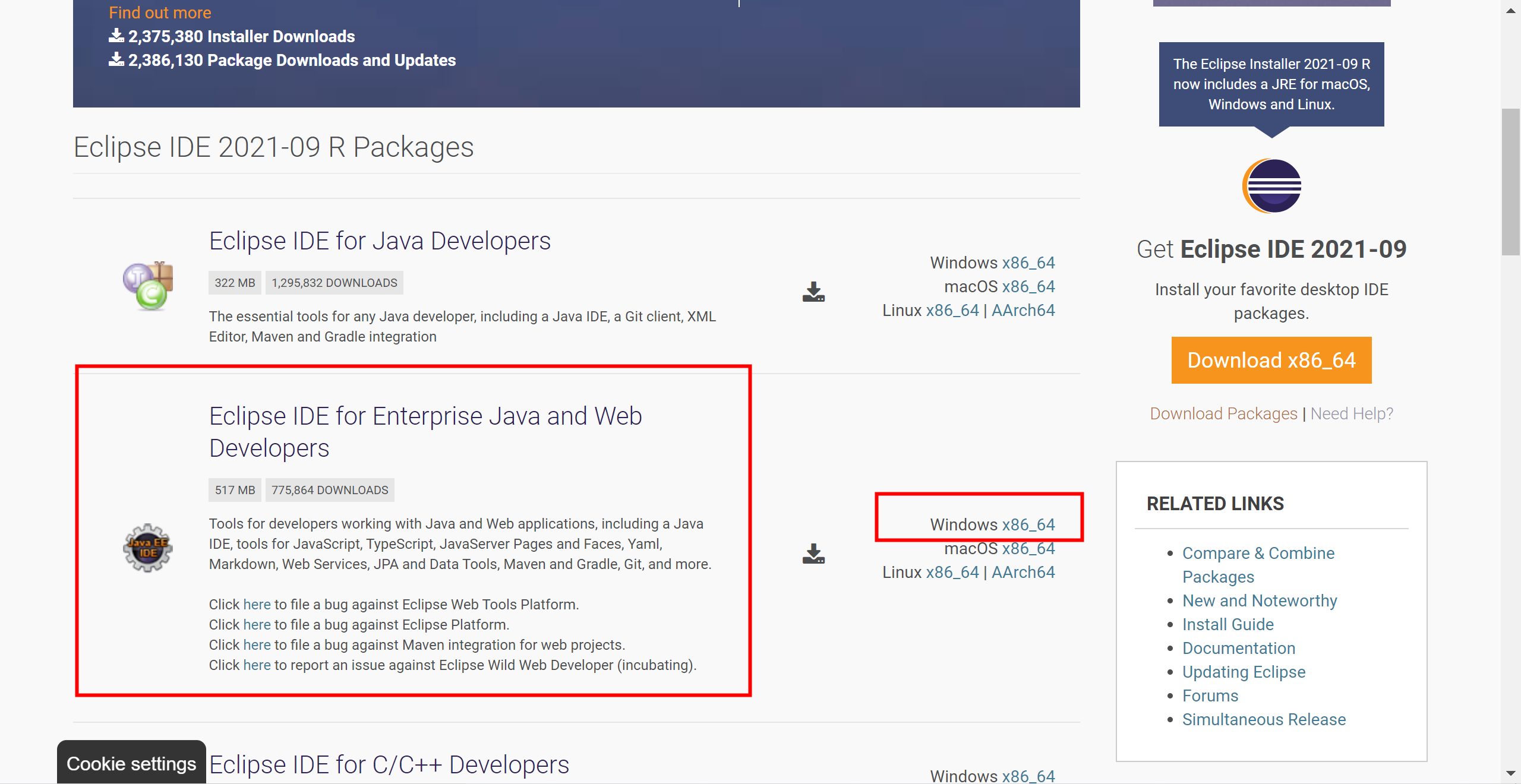Open Compare & Combine Packages link
Image resolution: width=1521 pixels, height=784 pixels.
click(1258, 565)
